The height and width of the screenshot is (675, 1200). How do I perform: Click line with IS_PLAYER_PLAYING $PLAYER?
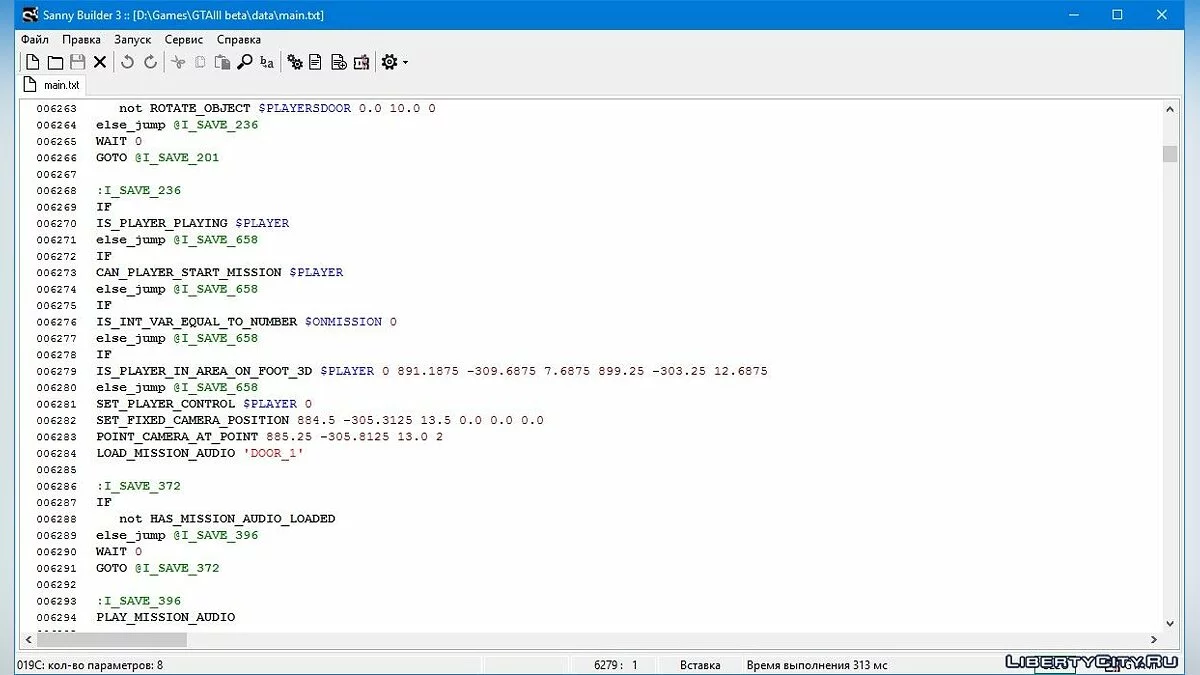193,223
